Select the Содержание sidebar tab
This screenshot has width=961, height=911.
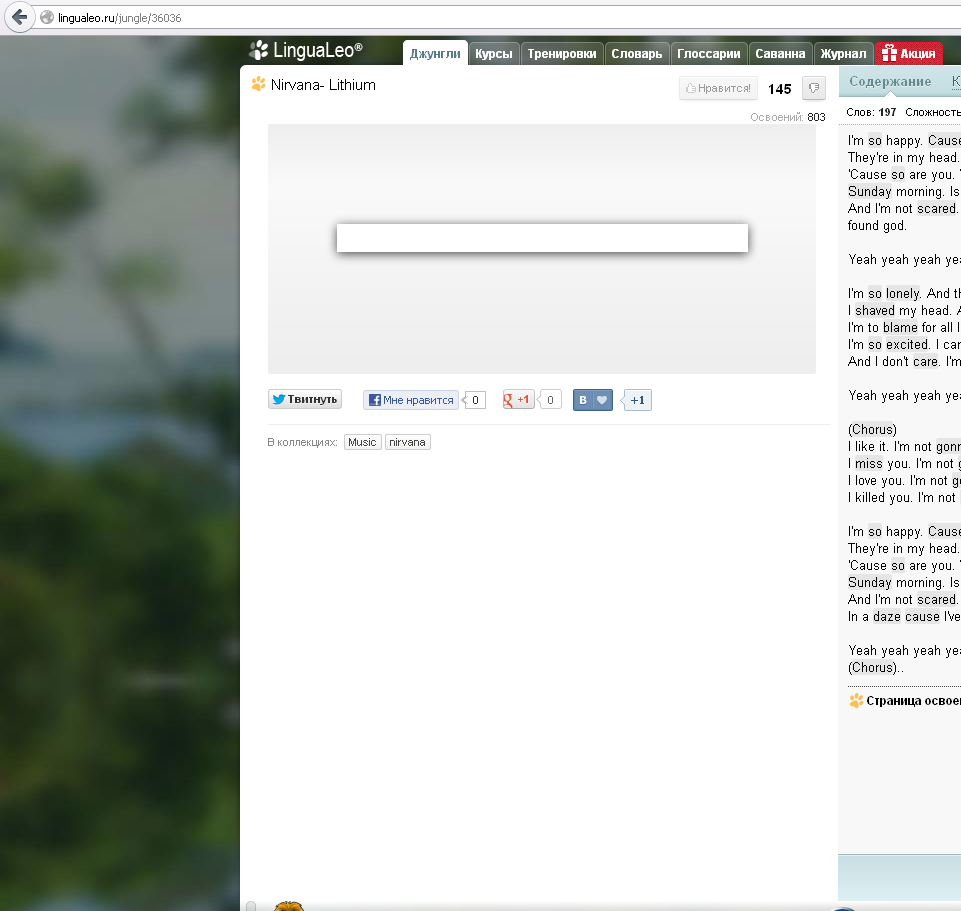[x=890, y=82]
